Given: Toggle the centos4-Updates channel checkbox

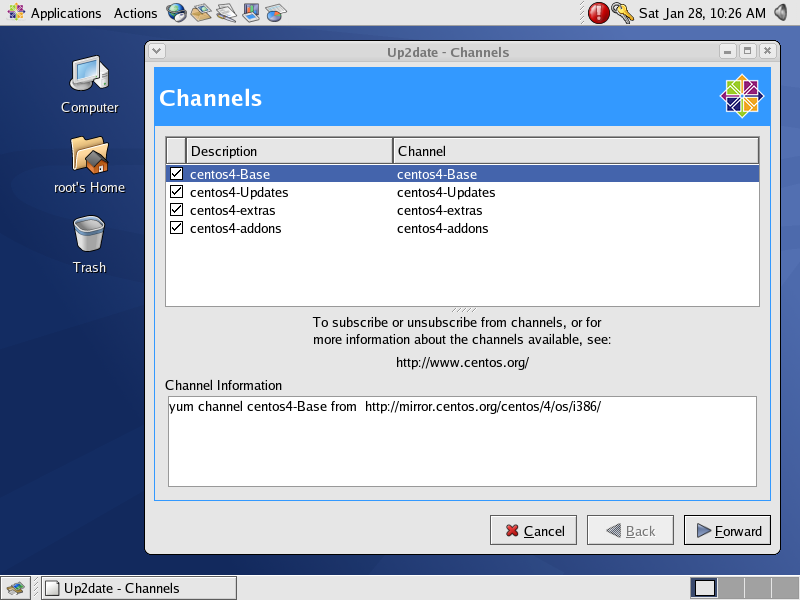Looking at the screenshot, I should [x=177, y=192].
